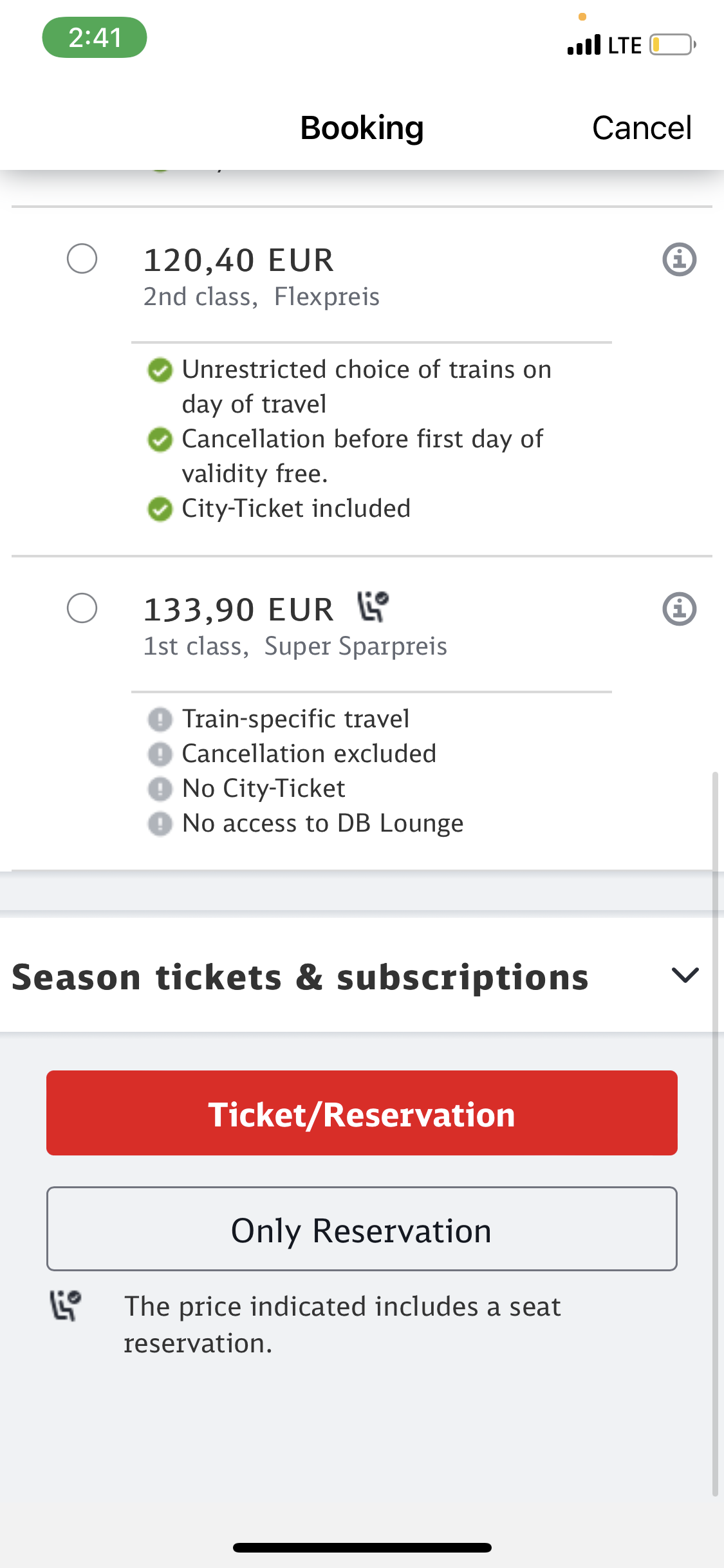Tap the Booking title header
724x1568 pixels.
click(x=362, y=127)
